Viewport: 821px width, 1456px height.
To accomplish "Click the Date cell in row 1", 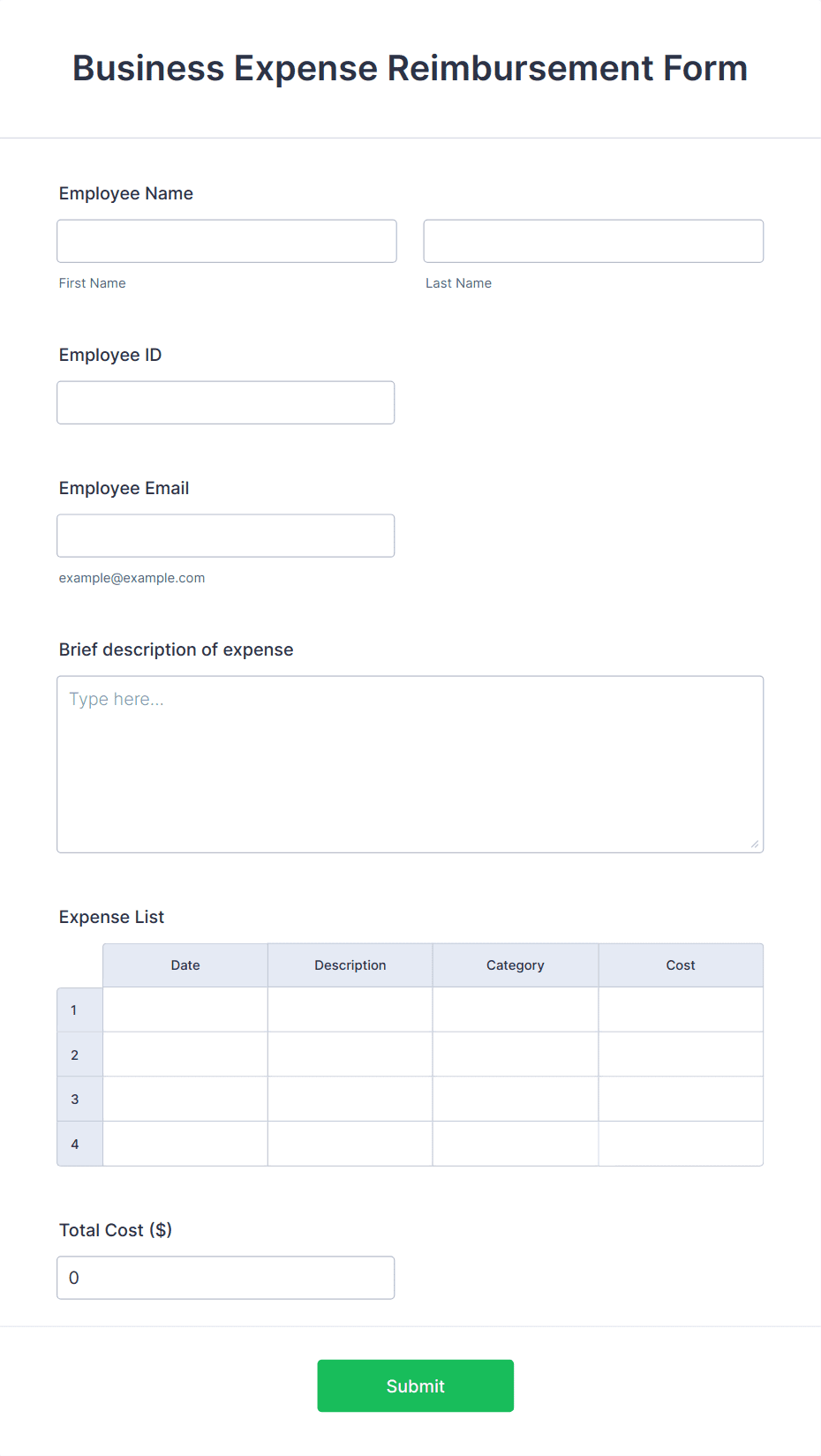I will tap(185, 1009).
